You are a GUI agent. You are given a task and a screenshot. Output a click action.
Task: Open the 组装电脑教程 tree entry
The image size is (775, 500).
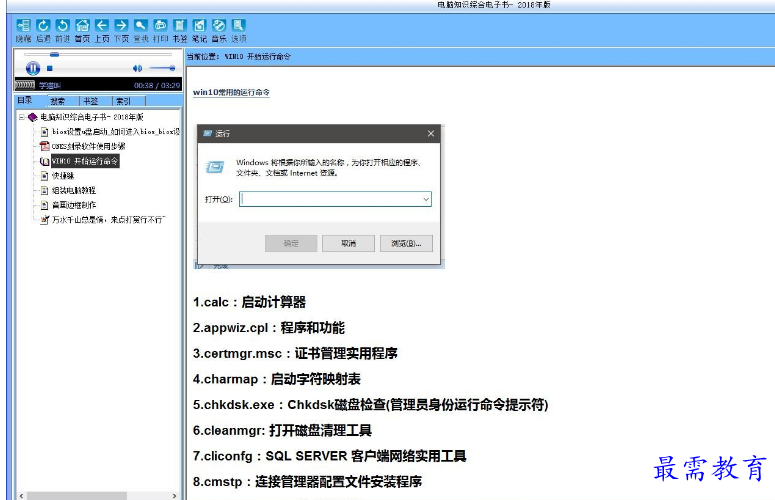pyautogui.click(x=74, y=190)
